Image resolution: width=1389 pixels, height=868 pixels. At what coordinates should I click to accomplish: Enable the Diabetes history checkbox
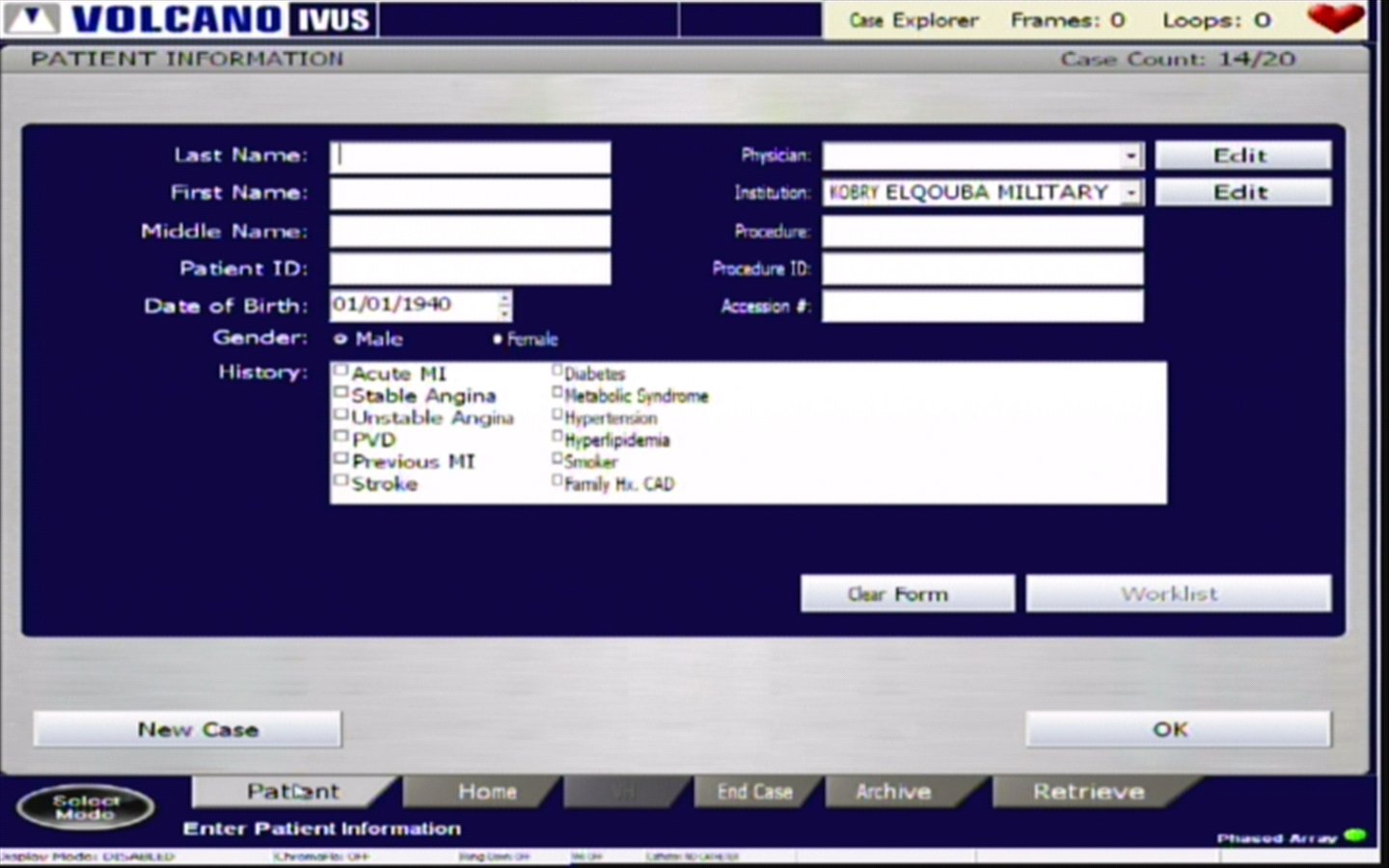point(557,370)
